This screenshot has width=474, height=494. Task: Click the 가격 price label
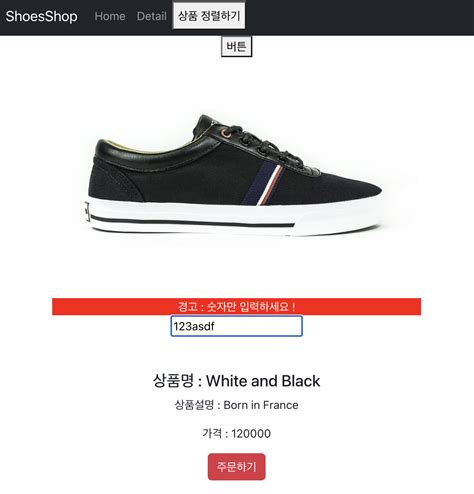point(212,433)
